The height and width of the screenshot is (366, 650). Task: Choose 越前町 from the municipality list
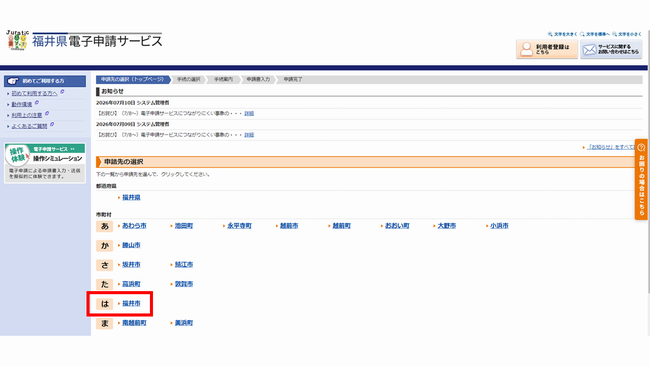point(342,225)
